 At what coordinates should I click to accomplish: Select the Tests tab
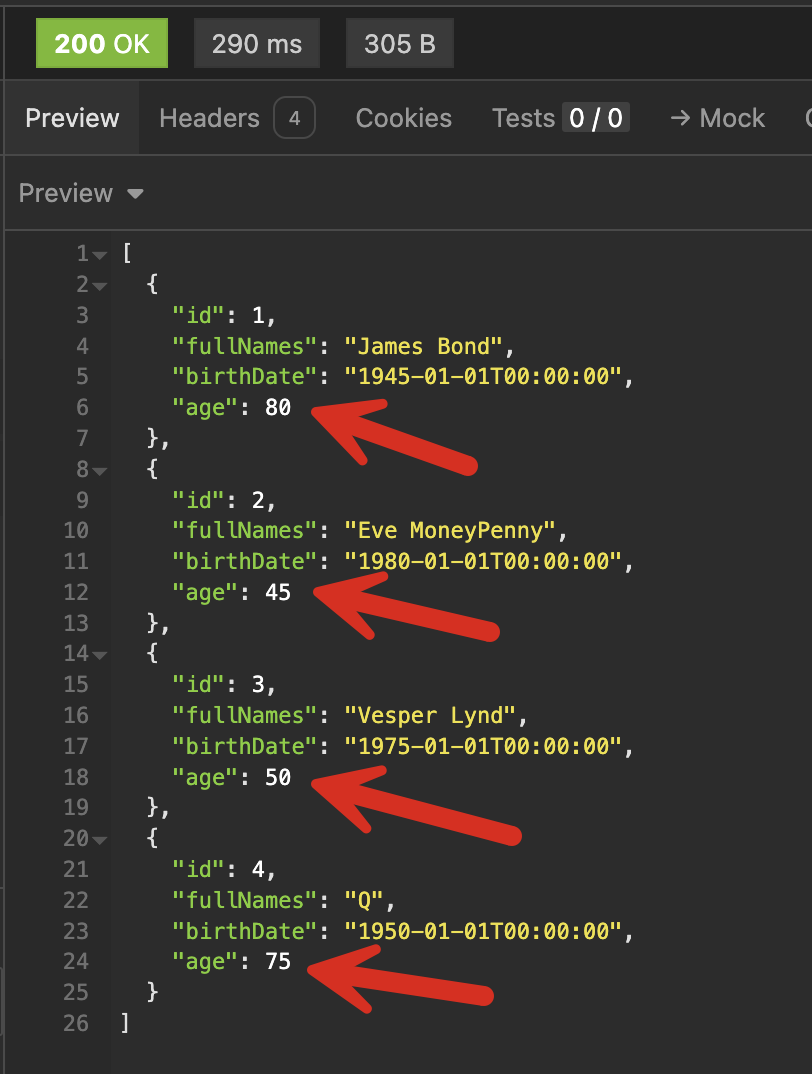560,118
